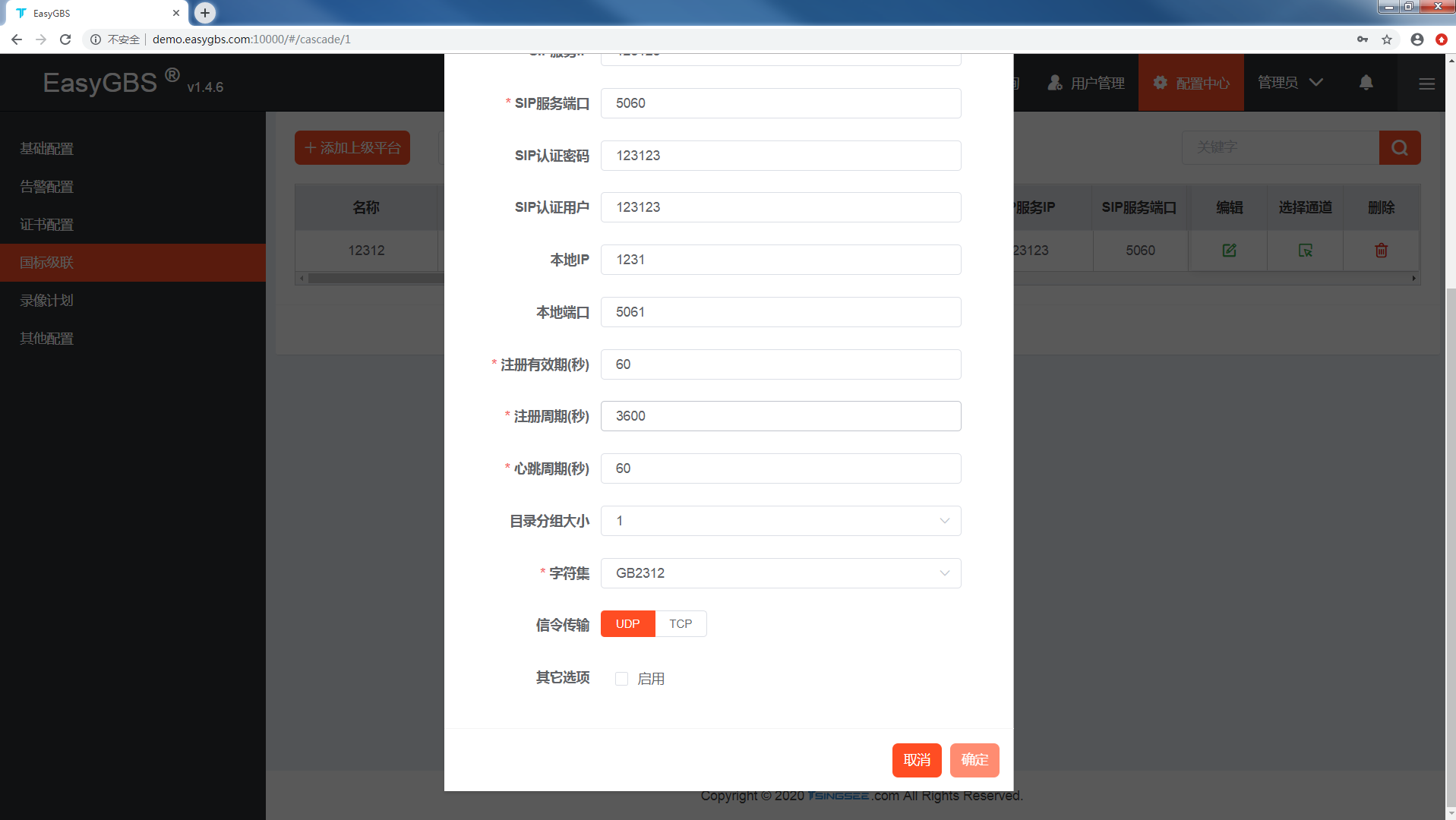Expand the 目录分组大小 dropdown
The width and height of the screenshot is (1456, 820).
(x=780, y=521)
